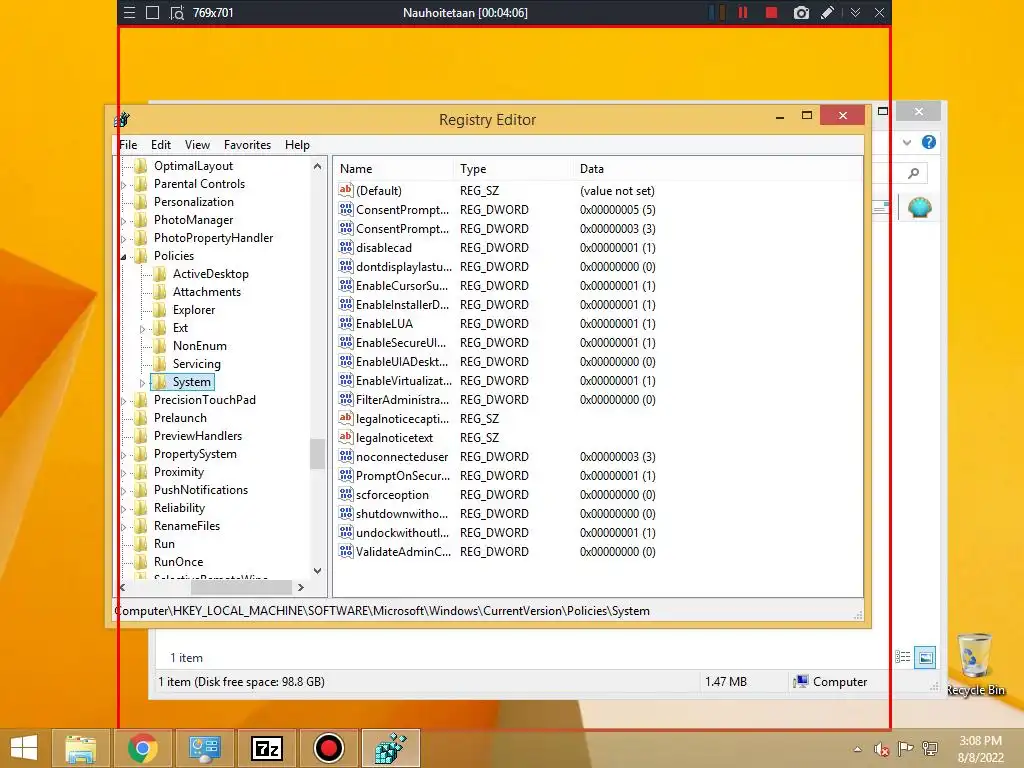Expand the PhotoManager key
The width and height of the screenshot is (1024, 768).
click(123, 221)
